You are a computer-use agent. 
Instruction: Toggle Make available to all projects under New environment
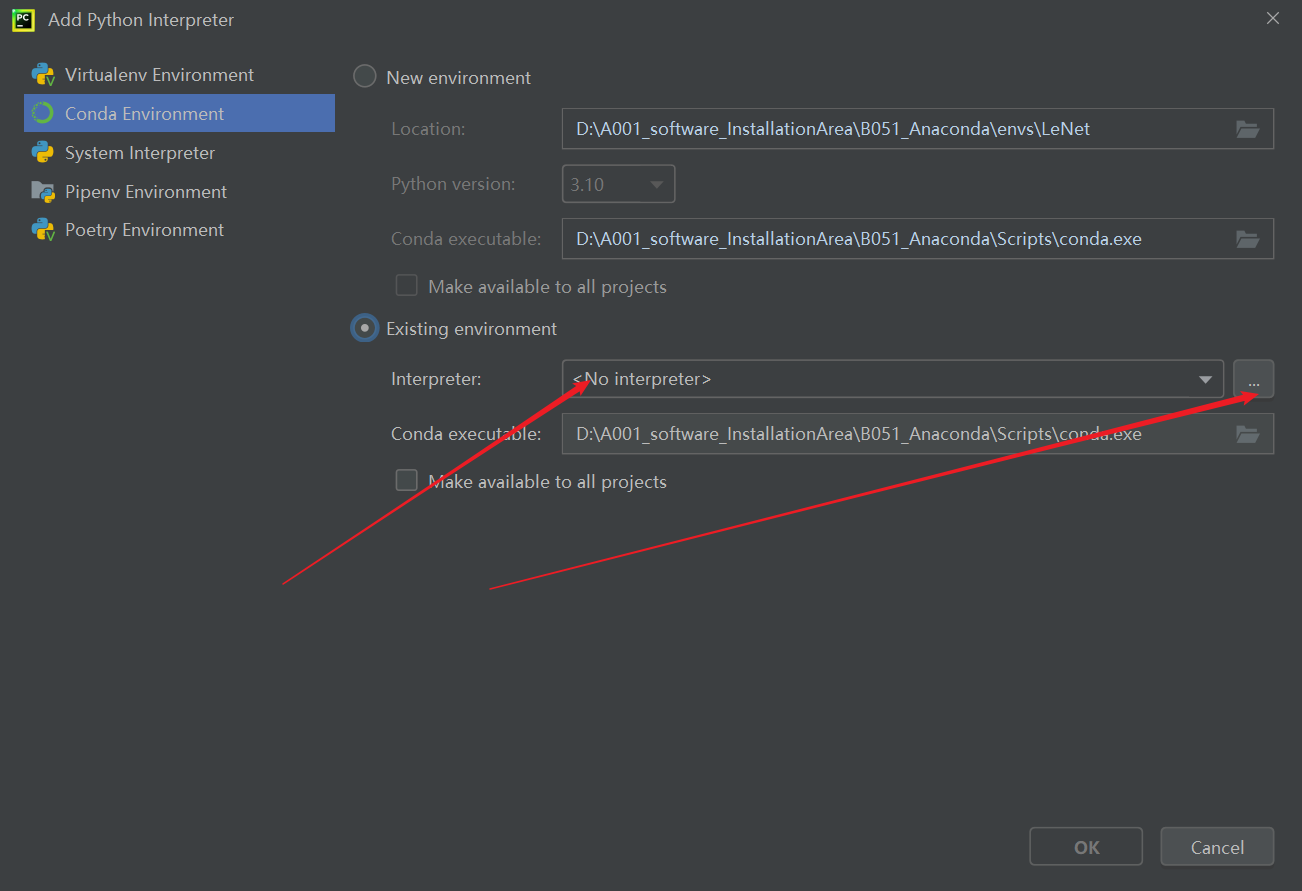click(406, 286)
